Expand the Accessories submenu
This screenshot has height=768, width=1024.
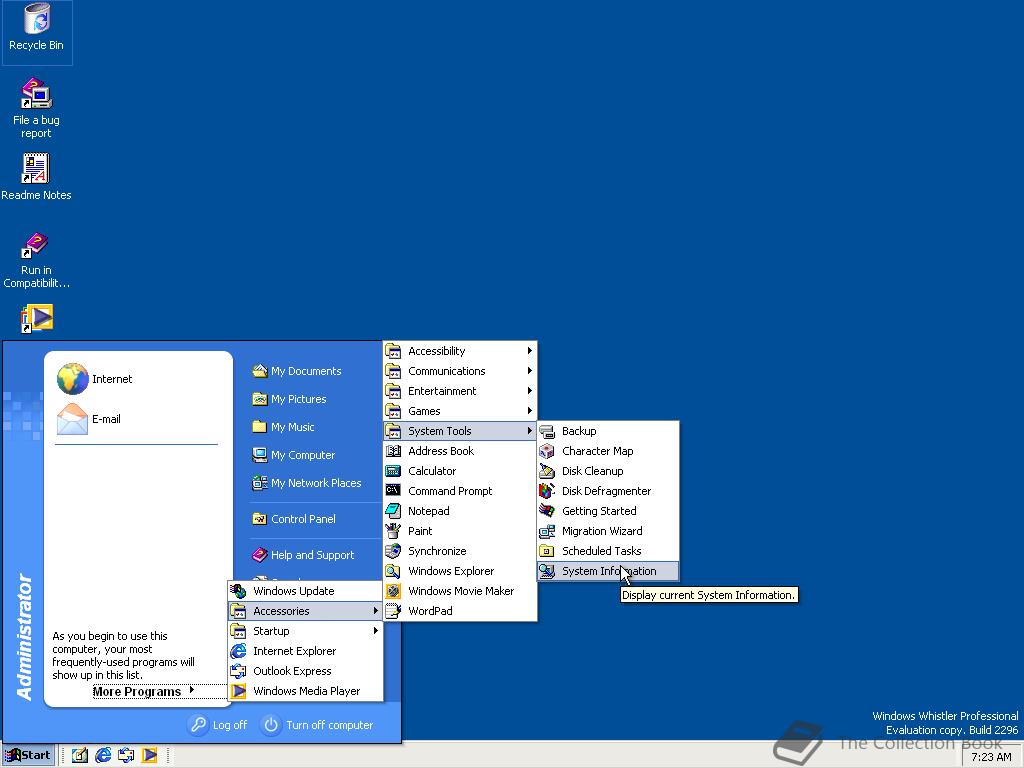[306, 611]
